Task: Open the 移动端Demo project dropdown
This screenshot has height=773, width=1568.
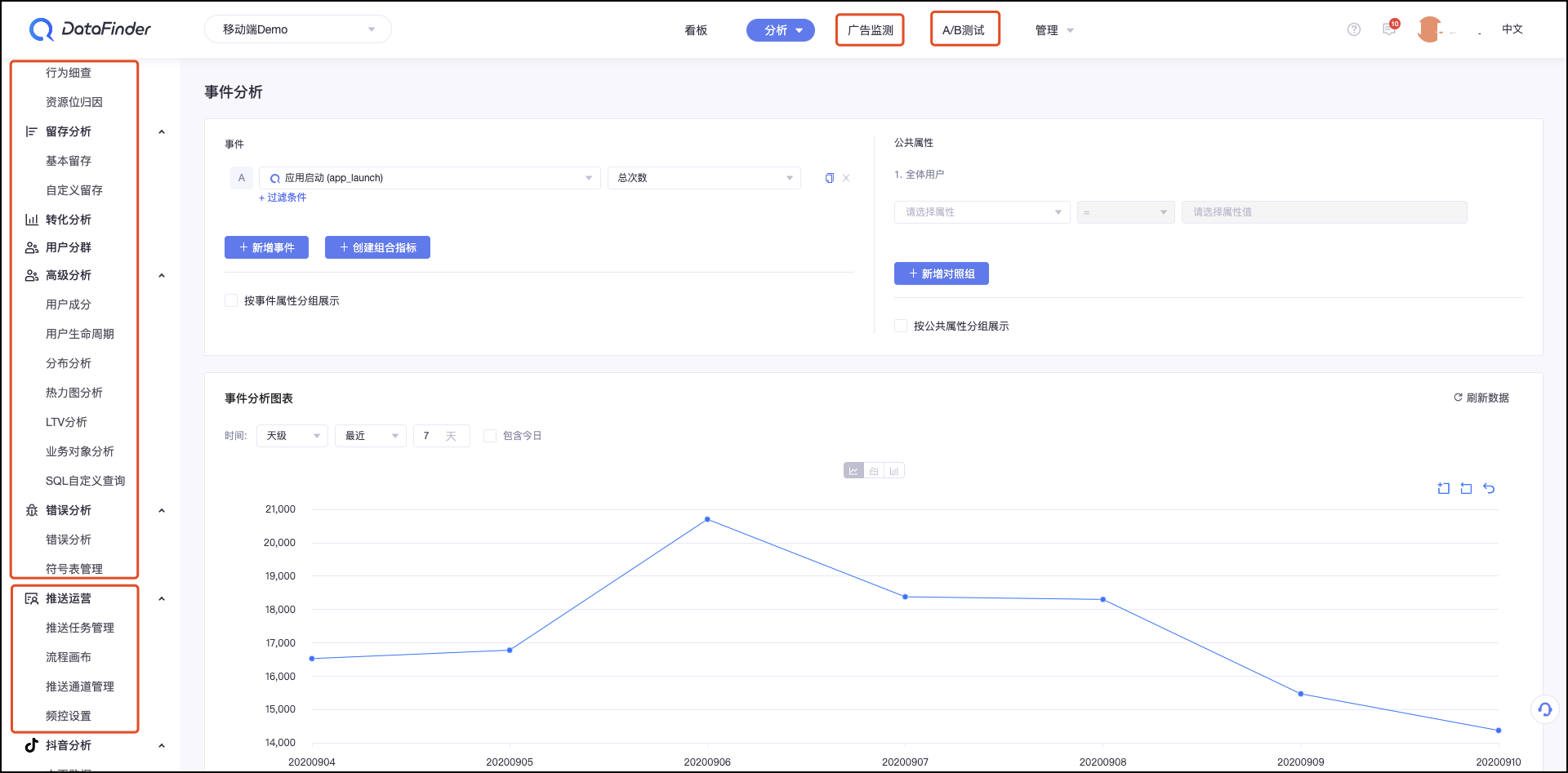Action: (x=298, y=29)
